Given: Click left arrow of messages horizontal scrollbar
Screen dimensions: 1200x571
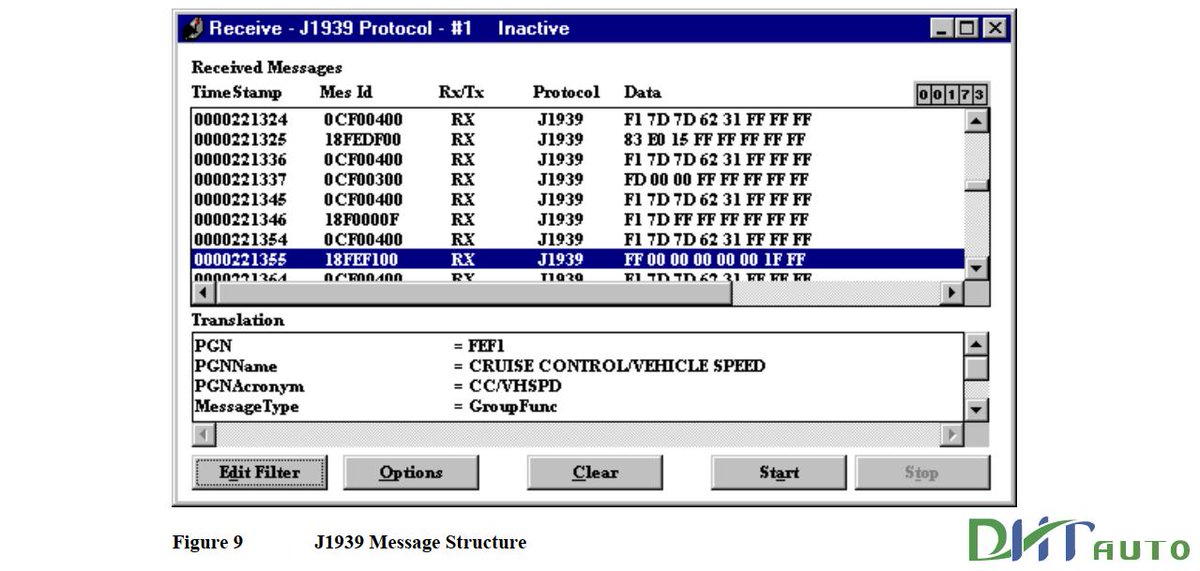Looking at the screenshot, I should pos(204,293).
